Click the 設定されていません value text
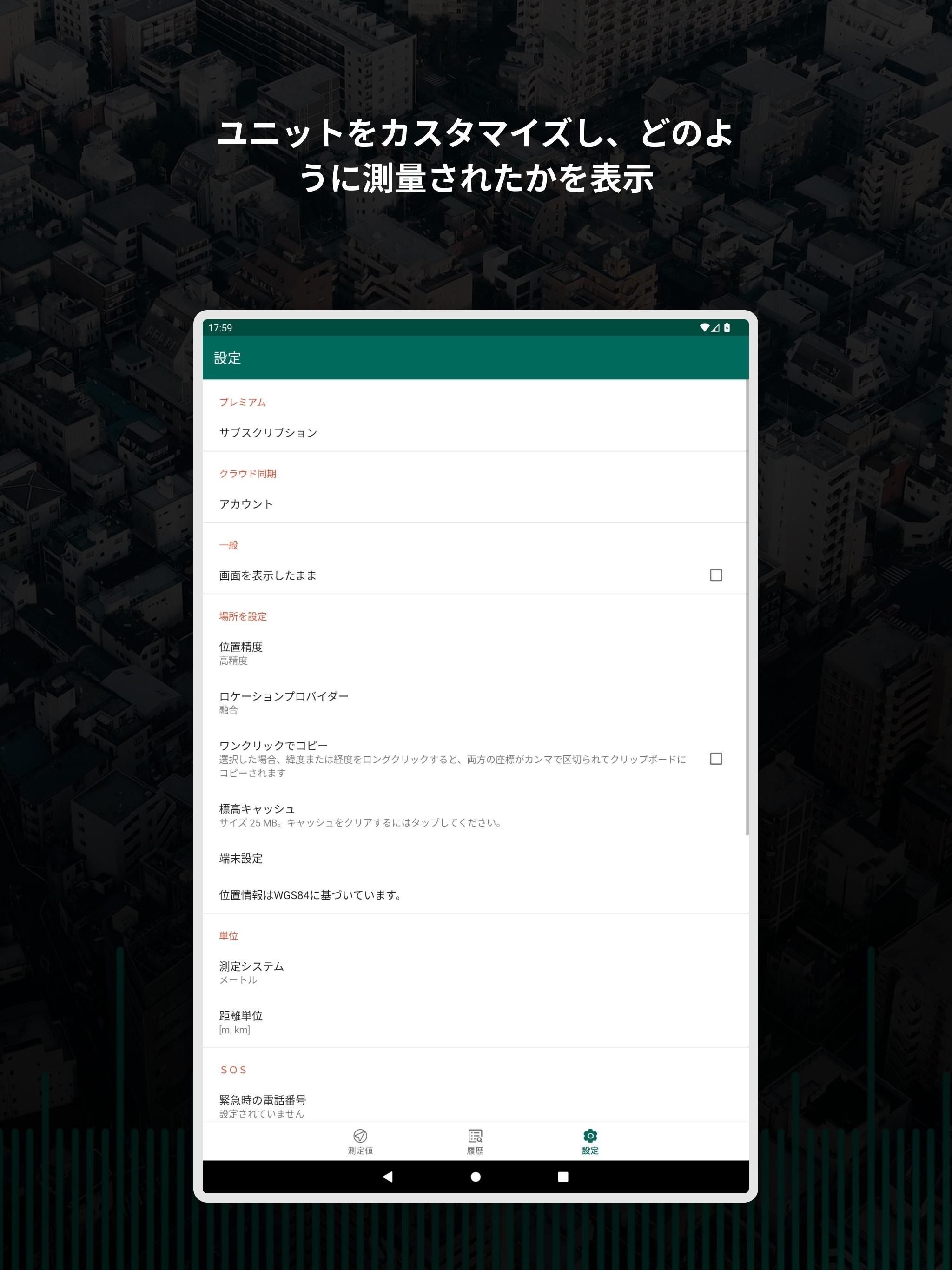Viewport: 952px width, 1270px height. tap(261, 1114)
